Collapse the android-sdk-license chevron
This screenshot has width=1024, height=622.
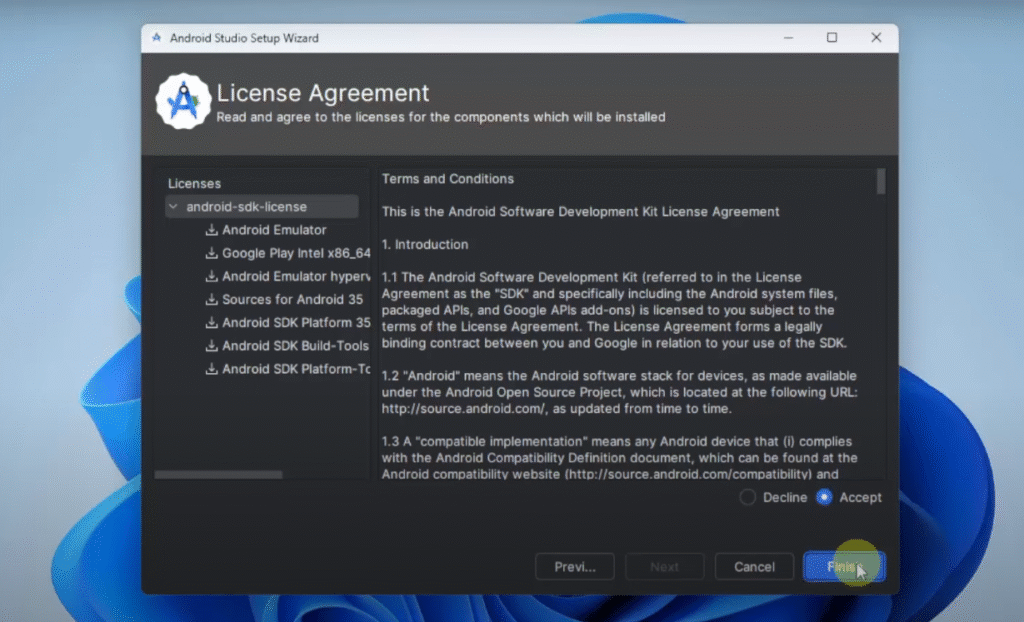click(173, 206)
